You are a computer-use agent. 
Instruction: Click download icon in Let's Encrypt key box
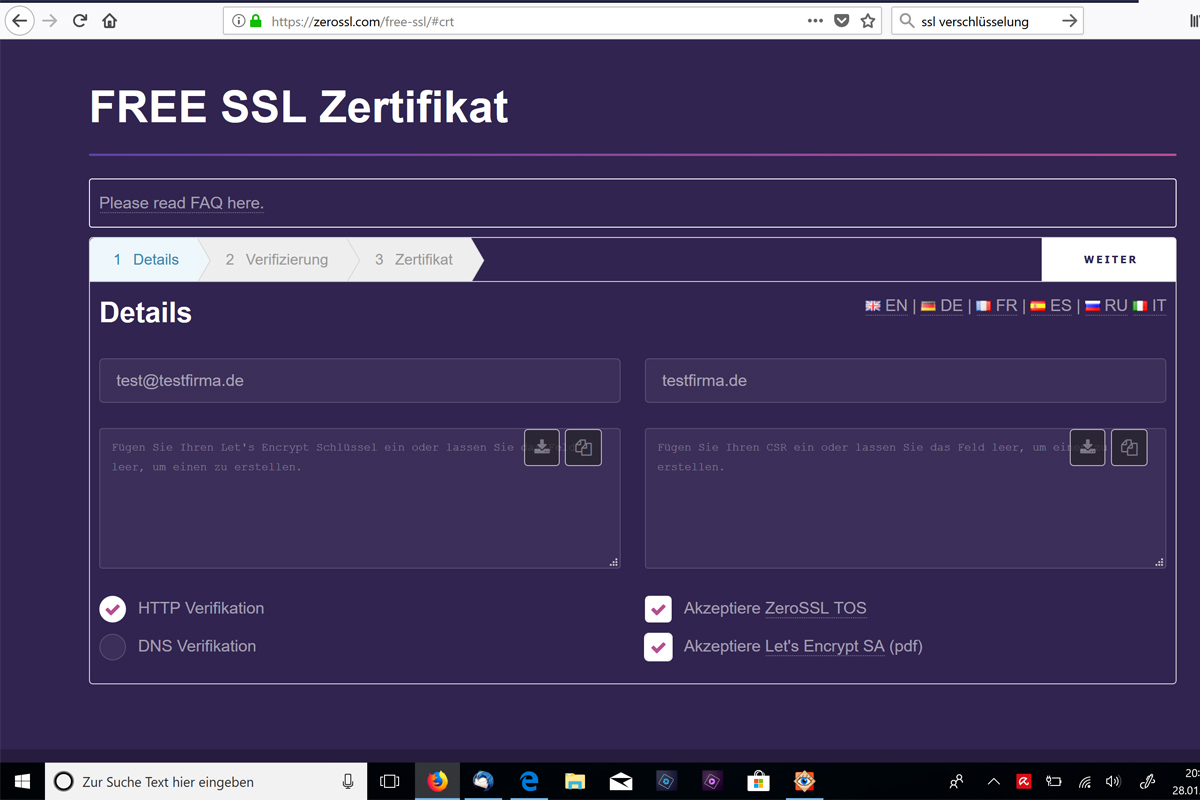(542, 447)
